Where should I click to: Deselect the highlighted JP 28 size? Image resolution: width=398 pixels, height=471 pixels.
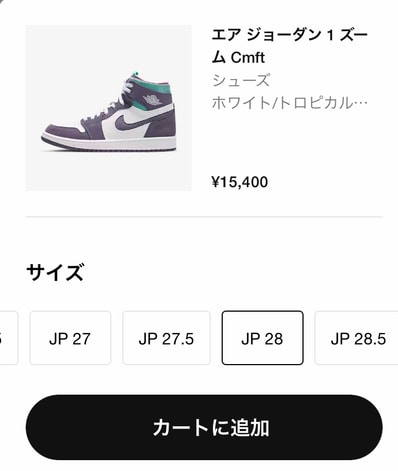point(263,338)
